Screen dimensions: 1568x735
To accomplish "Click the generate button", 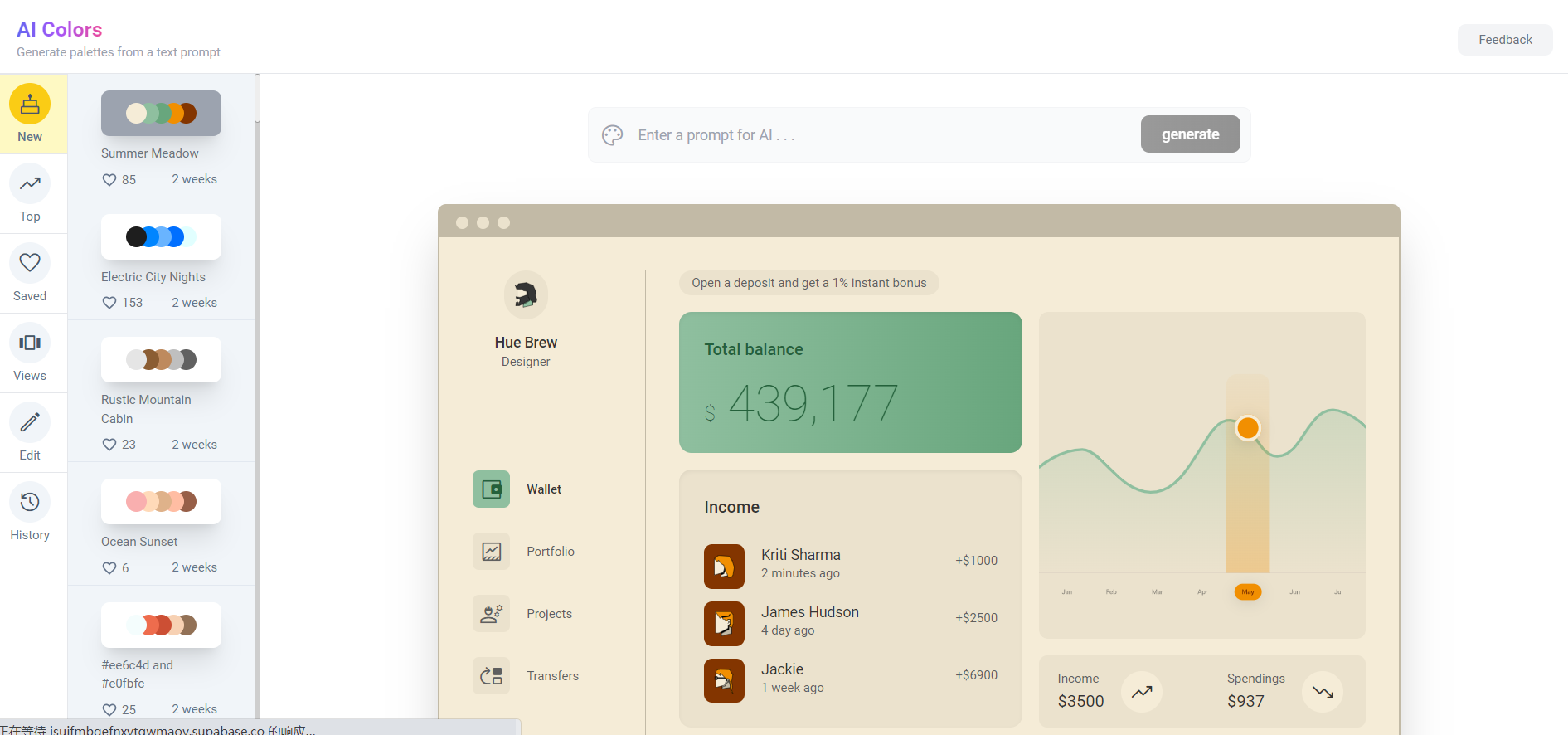I will [1190, 134].
